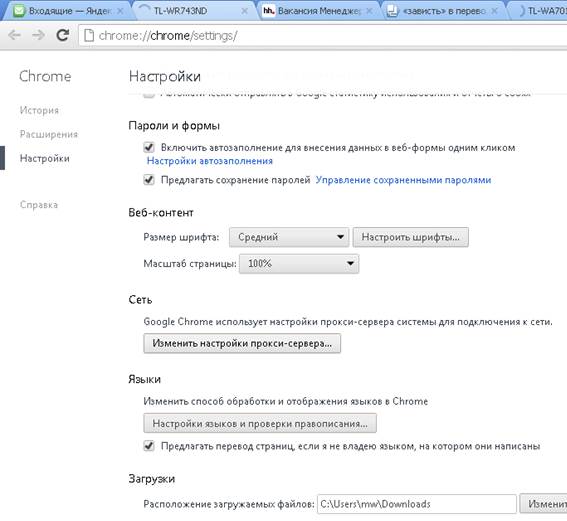Reload the page with the refresh icon

[63, 35]
